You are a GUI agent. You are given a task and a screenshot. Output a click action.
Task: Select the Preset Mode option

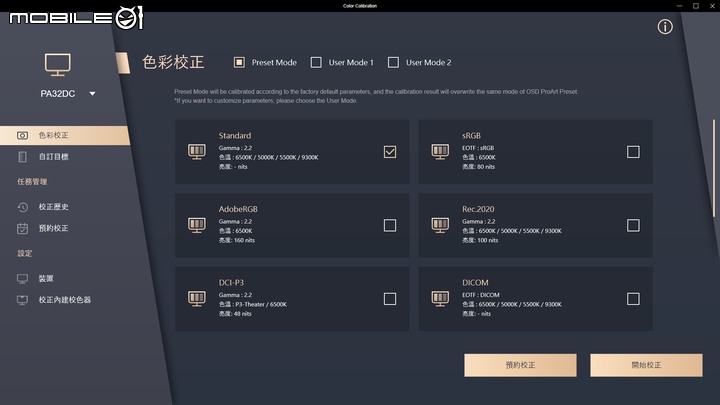point(239,62)
